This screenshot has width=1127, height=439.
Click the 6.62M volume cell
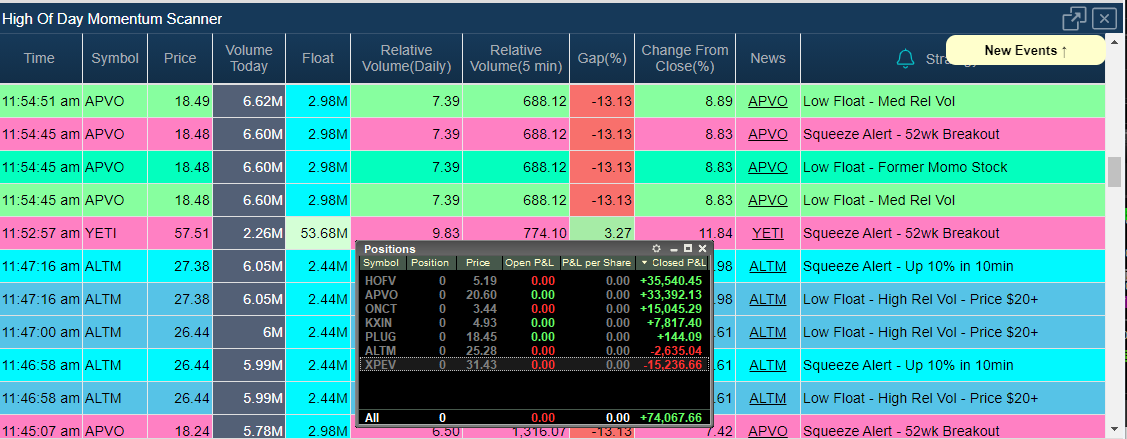pyautogui.click(x=249, y=101)
